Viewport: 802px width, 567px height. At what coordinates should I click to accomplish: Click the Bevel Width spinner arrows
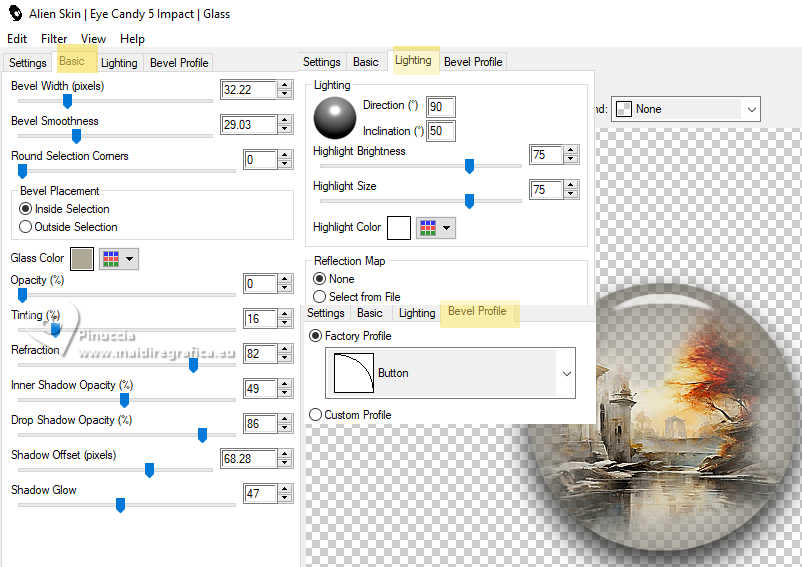(285, 90)
